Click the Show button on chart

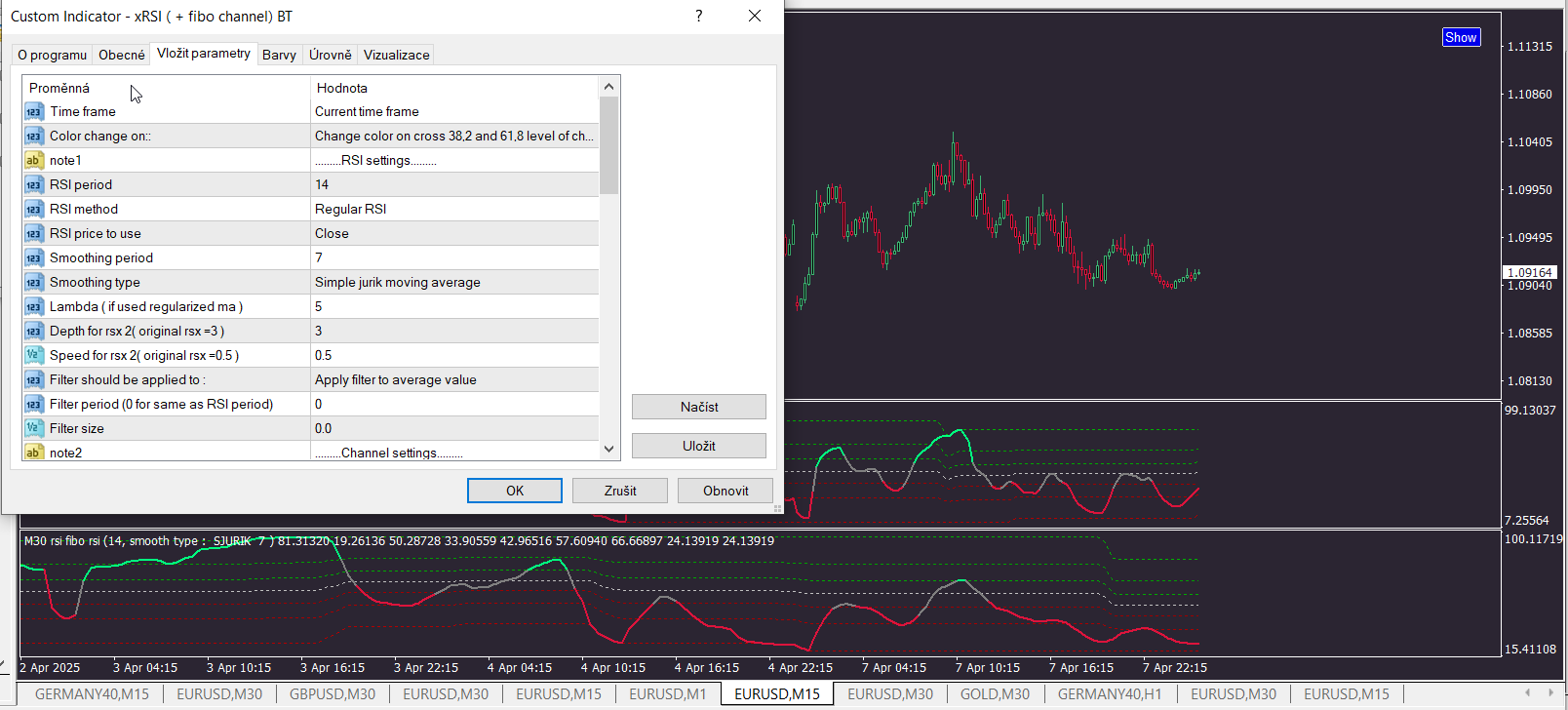click(x=1460, y=37)
